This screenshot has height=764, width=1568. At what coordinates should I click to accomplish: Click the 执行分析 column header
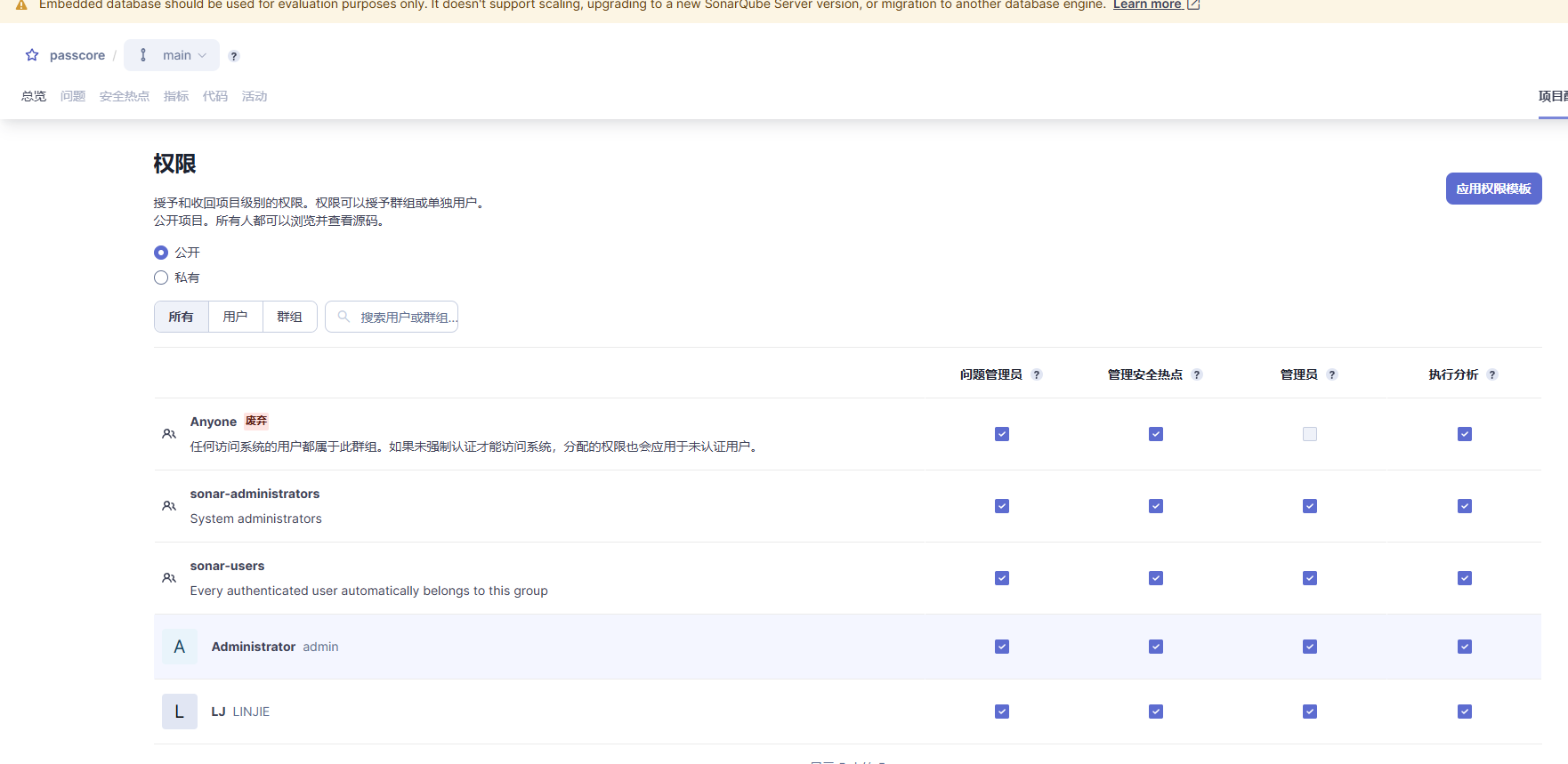tap(1453, 375)
